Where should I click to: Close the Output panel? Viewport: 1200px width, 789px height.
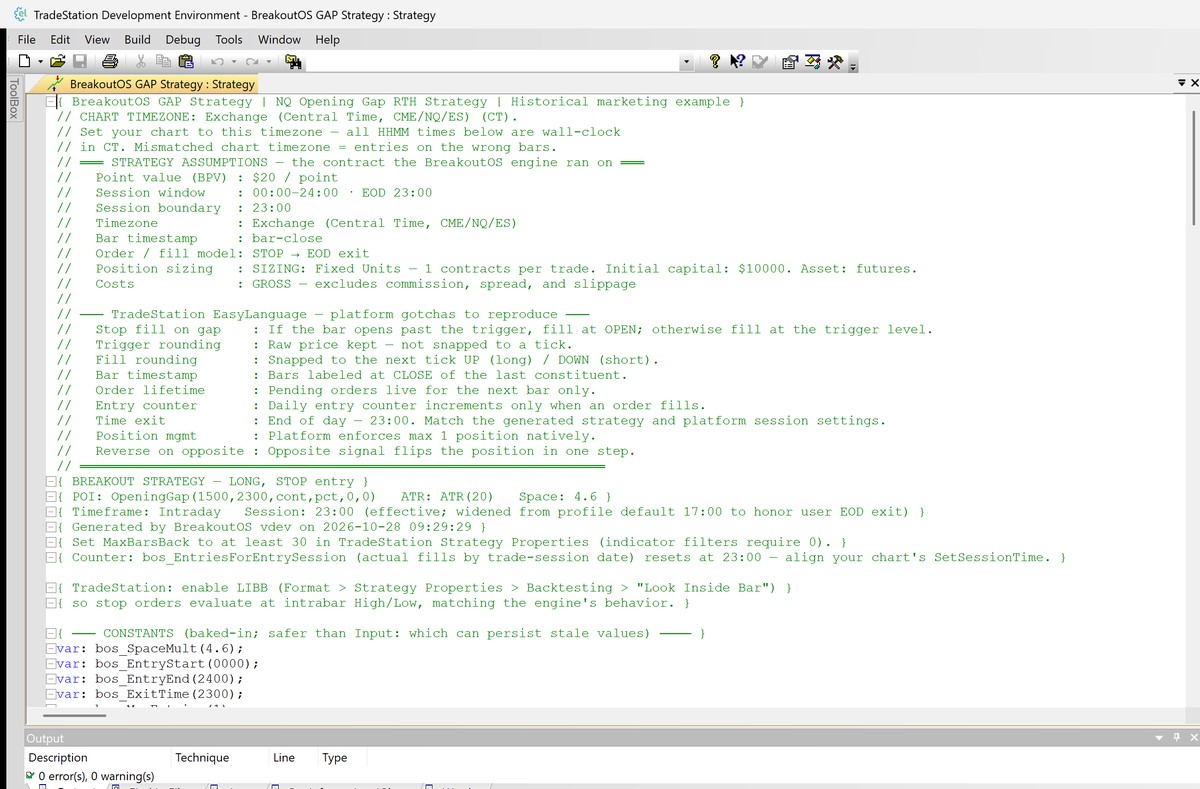(1193, 738)
